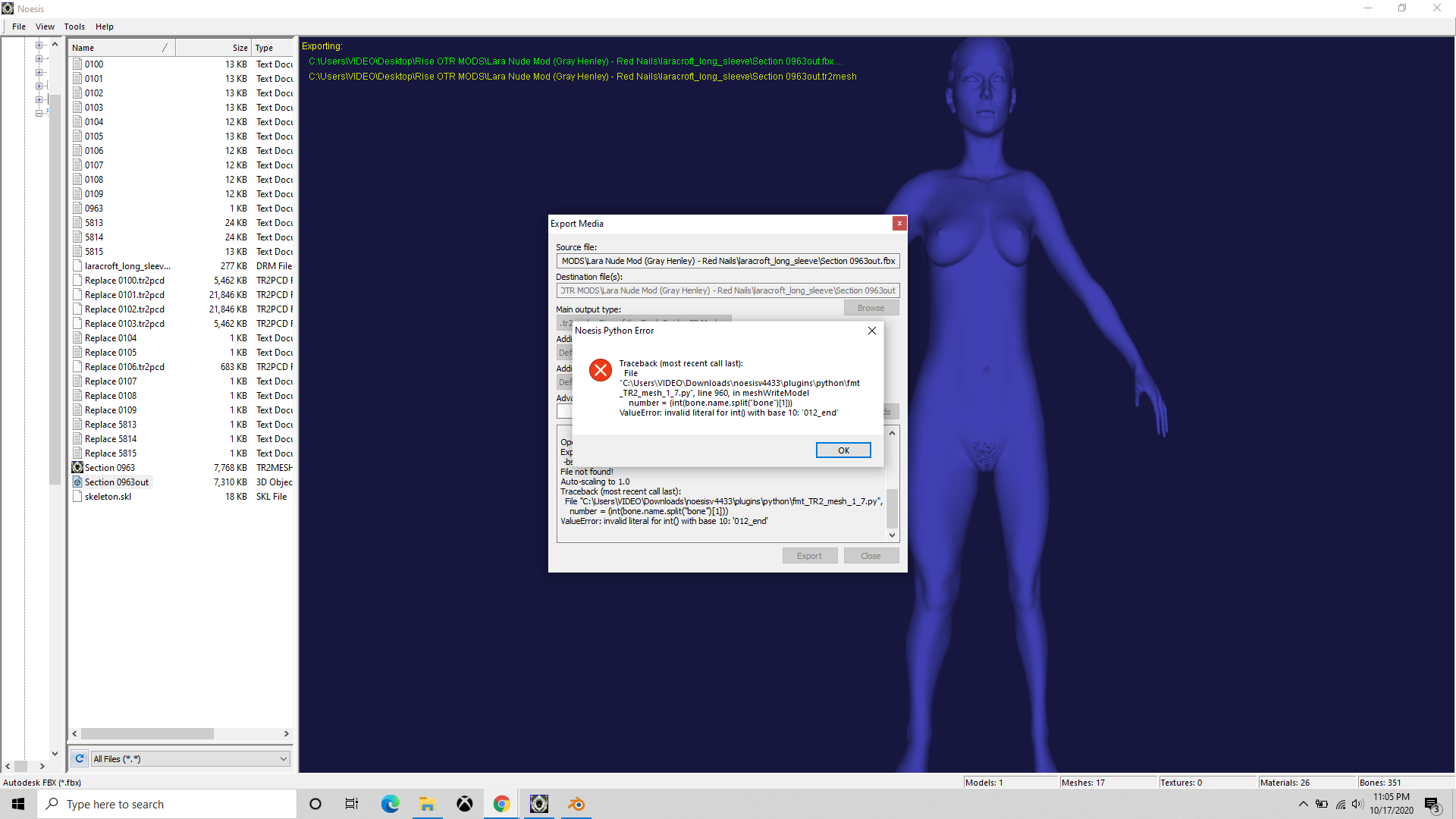
Task: Expand the third folder tree node
Action: (39, 72)
